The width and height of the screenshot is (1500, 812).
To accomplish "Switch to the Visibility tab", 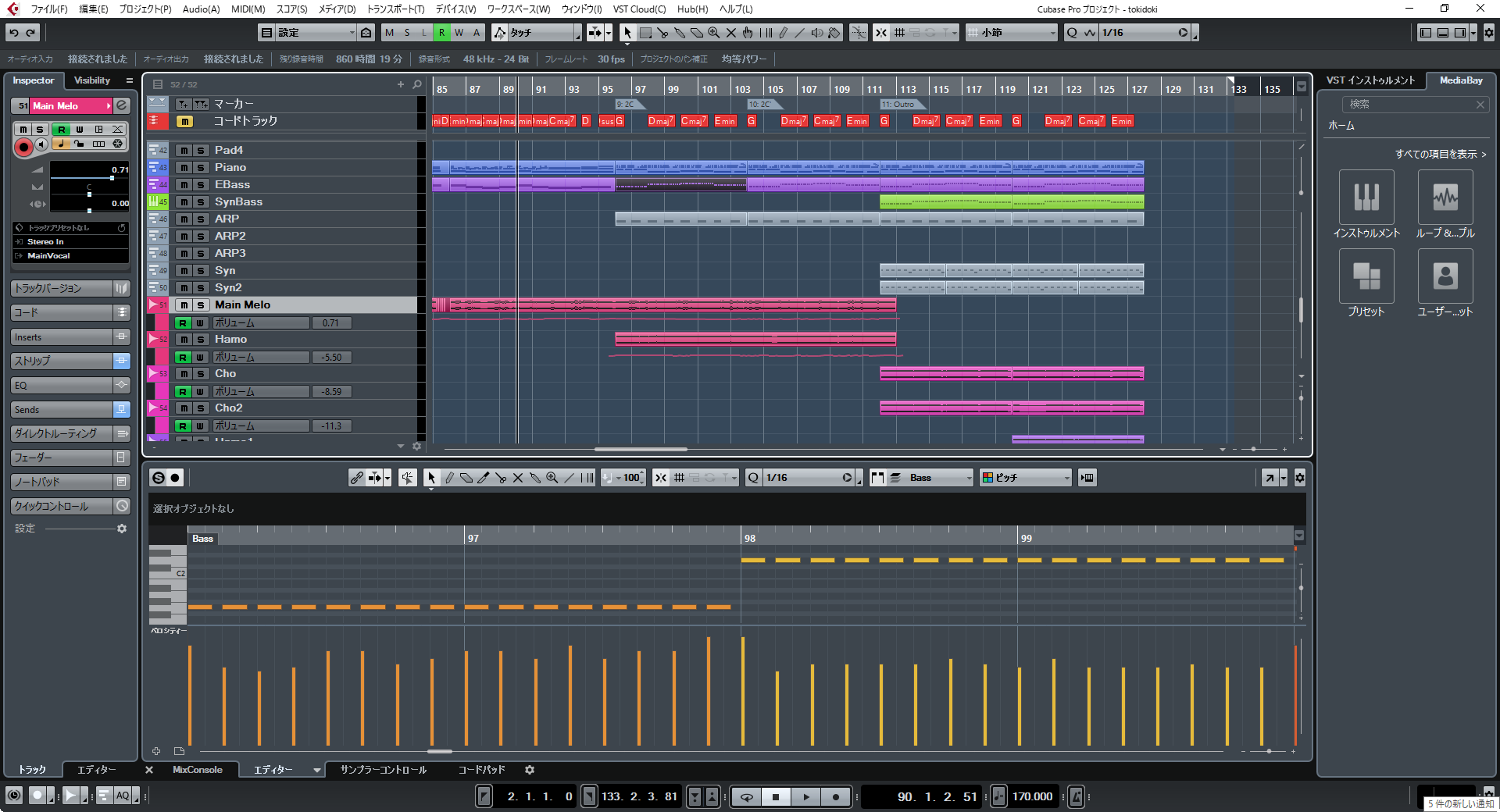I will click(x=92, y=80).
